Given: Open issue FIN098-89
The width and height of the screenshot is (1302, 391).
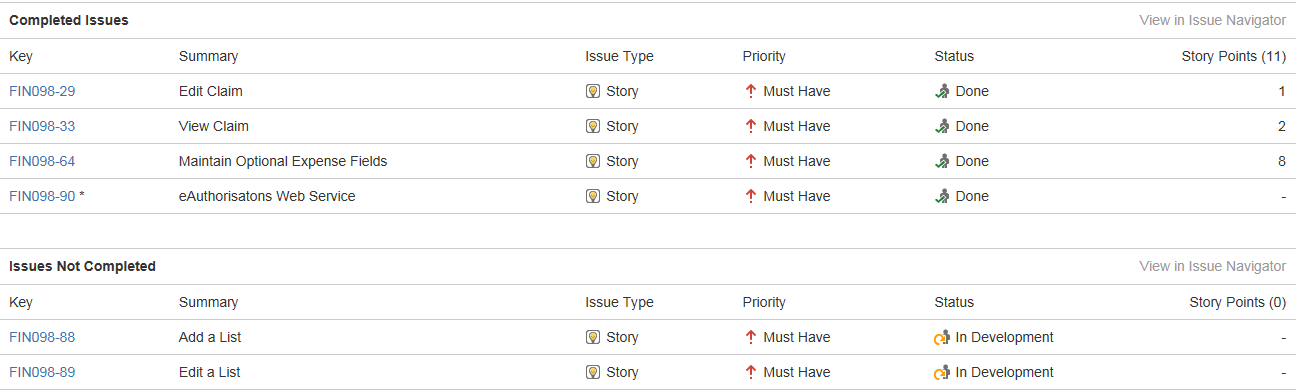Looking at the screenshot, I should tap(42, 372).
